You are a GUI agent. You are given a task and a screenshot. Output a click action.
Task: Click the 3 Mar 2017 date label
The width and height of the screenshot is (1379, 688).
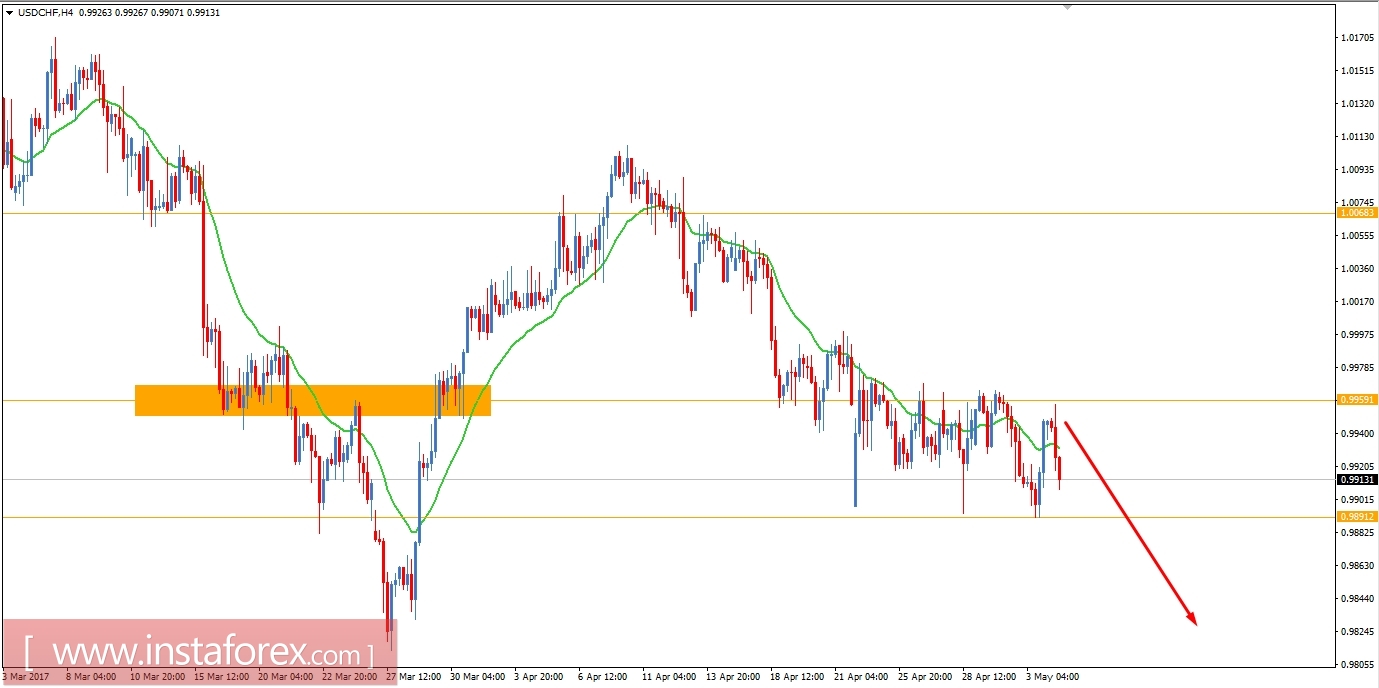click(26, 677)
